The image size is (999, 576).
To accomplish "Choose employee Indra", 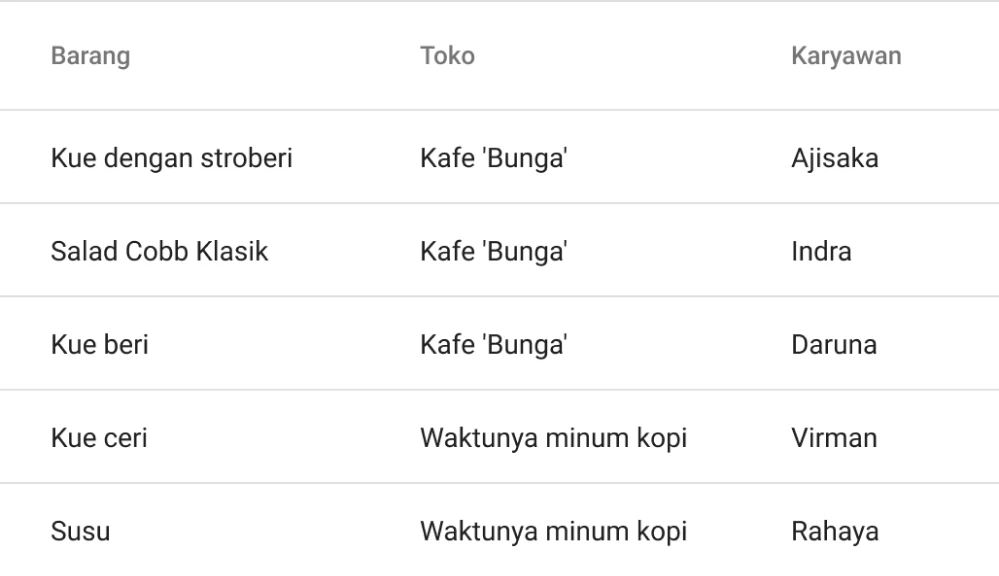I will 820,251.
